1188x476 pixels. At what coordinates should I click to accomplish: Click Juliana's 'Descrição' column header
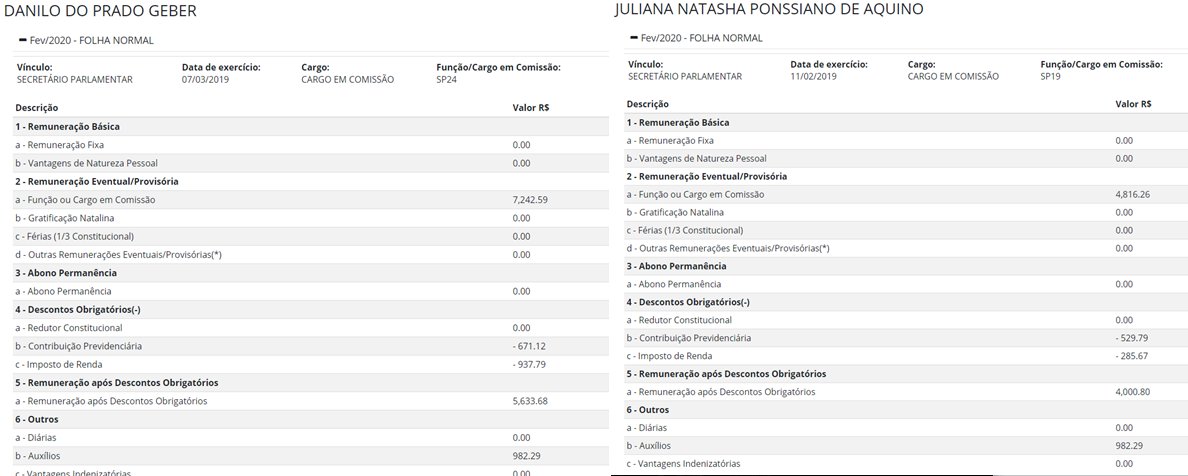(647, 104)
